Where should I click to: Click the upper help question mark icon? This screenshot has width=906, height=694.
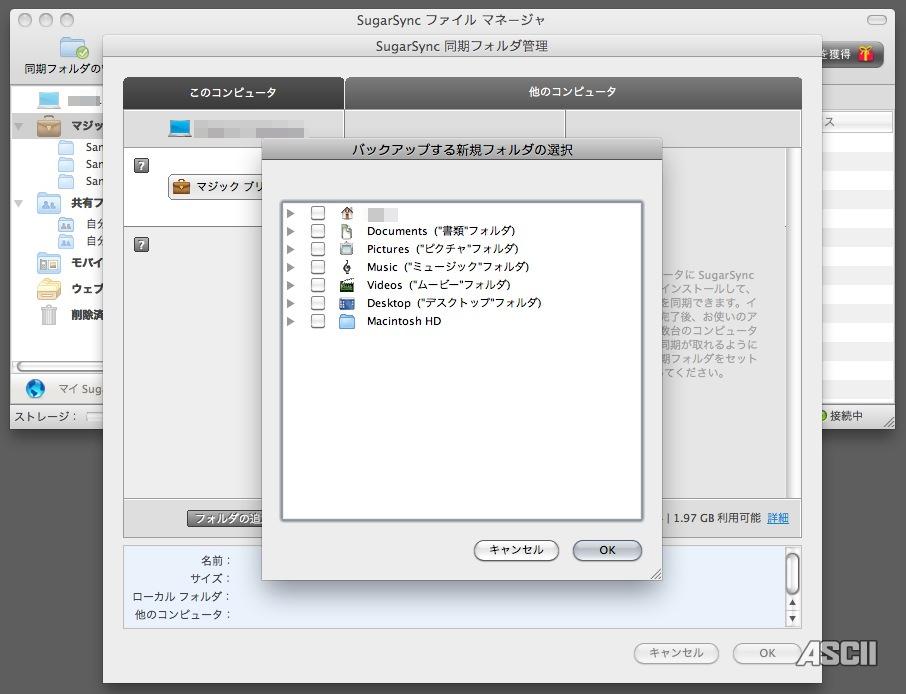tap(142, 166)
